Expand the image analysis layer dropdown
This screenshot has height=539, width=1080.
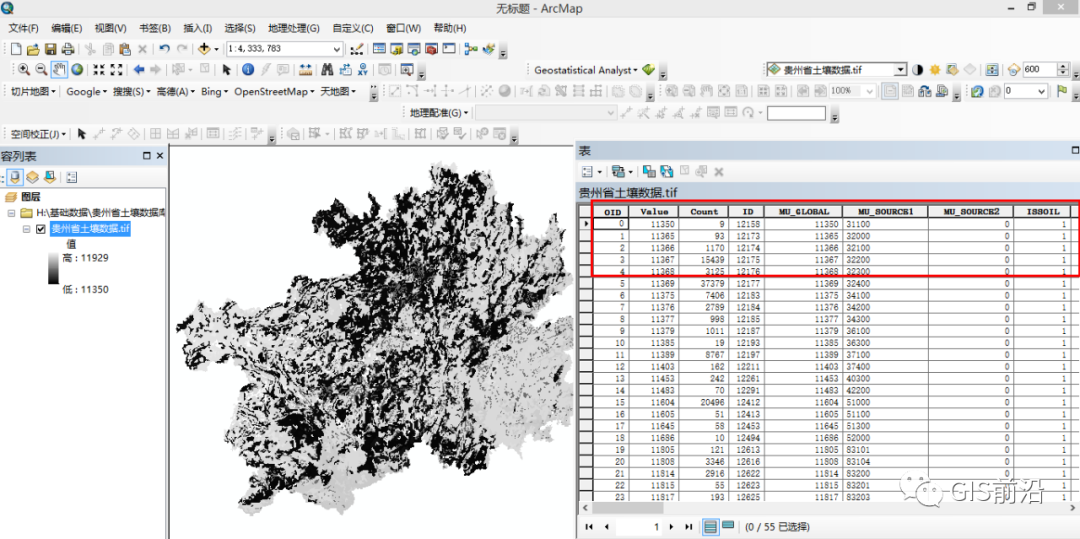click(x=899, y=70)
